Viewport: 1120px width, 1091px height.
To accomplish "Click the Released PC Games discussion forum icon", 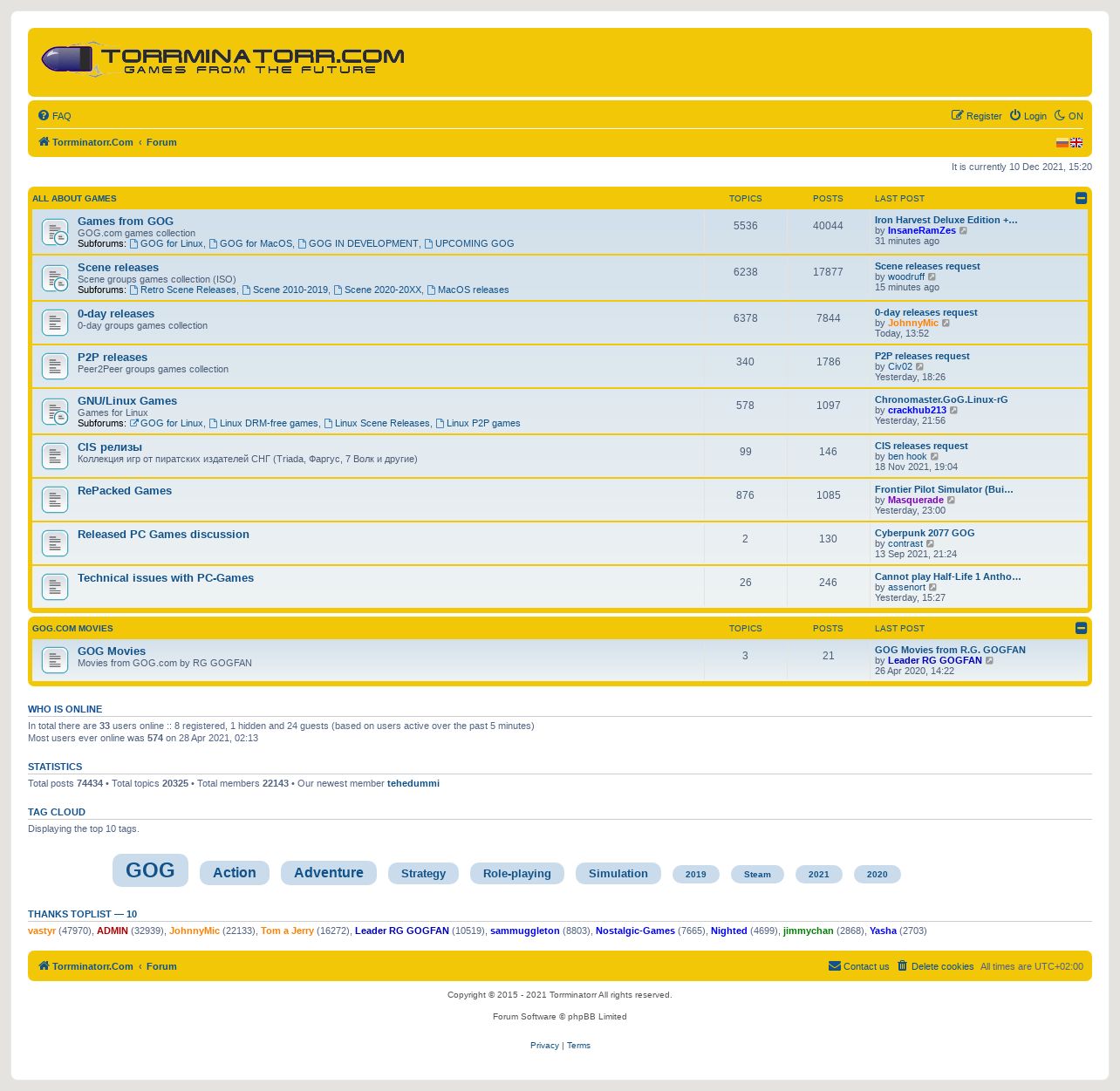I will tap(55, 543).
